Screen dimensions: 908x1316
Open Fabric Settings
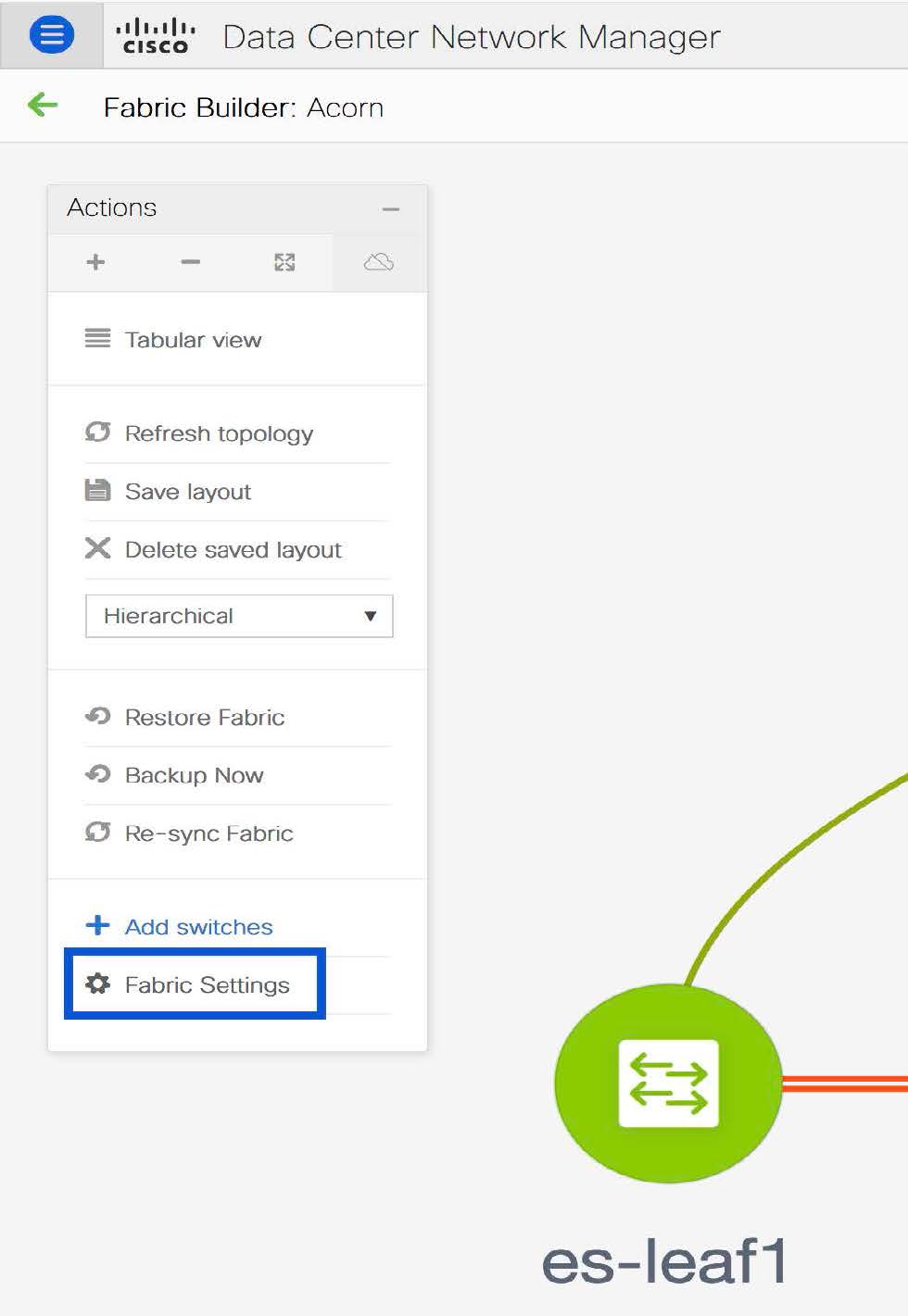pos(208,985)
